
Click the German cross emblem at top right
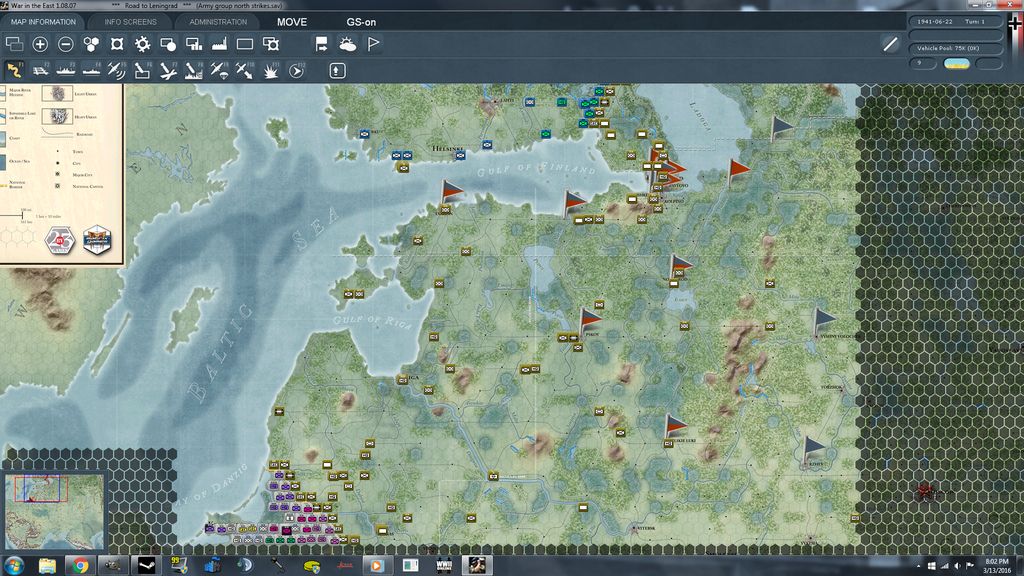(1014, 25)
